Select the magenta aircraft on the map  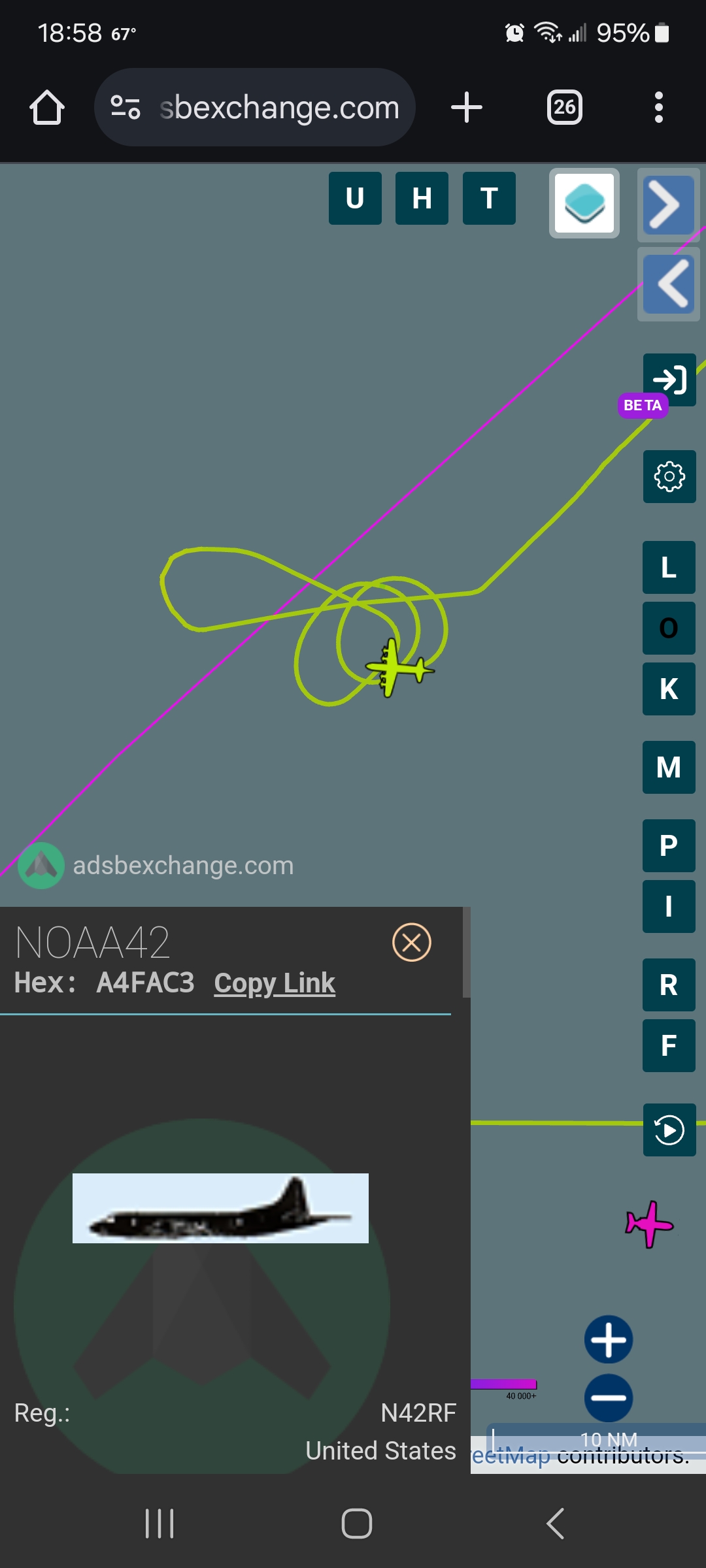pyautogui.click(x=648, y=1224)
